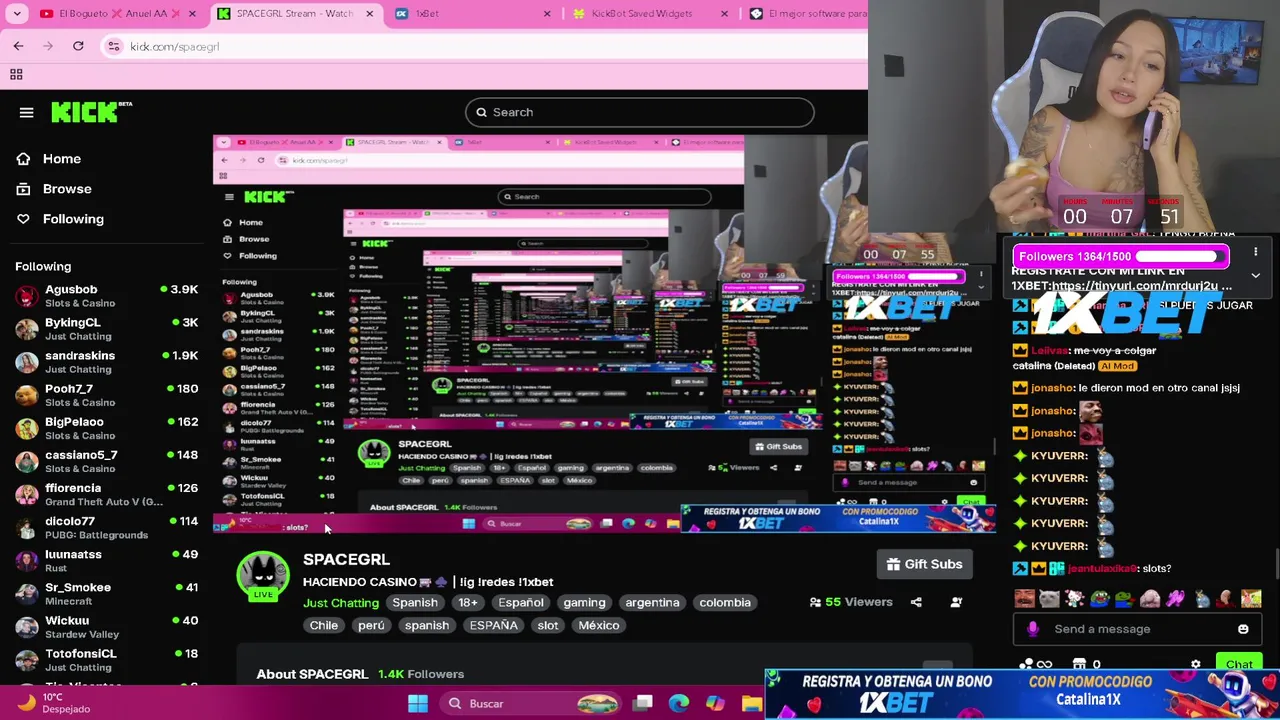Open Agusbob channel in Following list
1280x720 pixels.
tap(107, 296)
